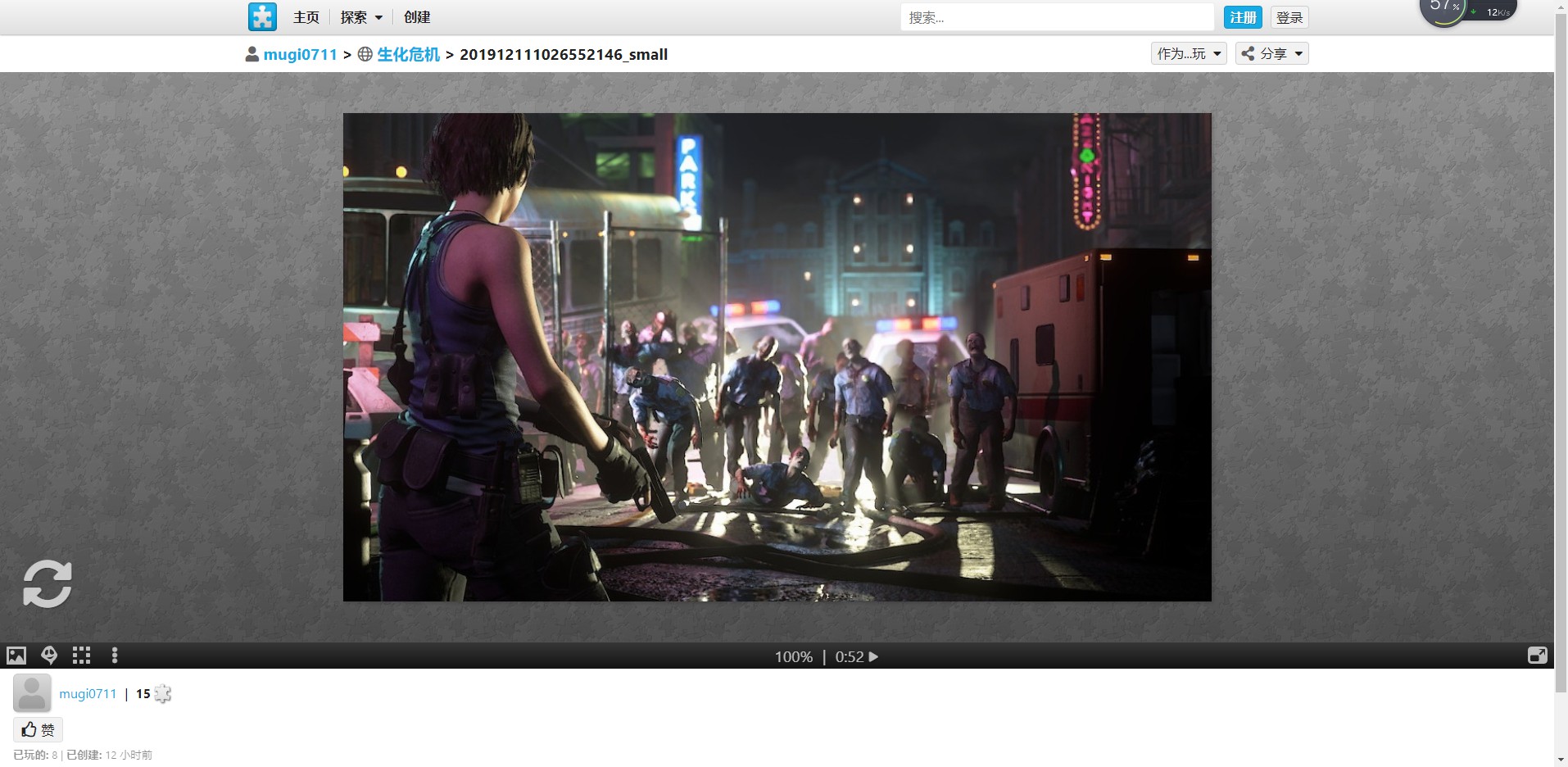The height and width of the screenshot is (767, 1568).
Task: Click the puzzle piece count icon
Action: coord(163,694)
